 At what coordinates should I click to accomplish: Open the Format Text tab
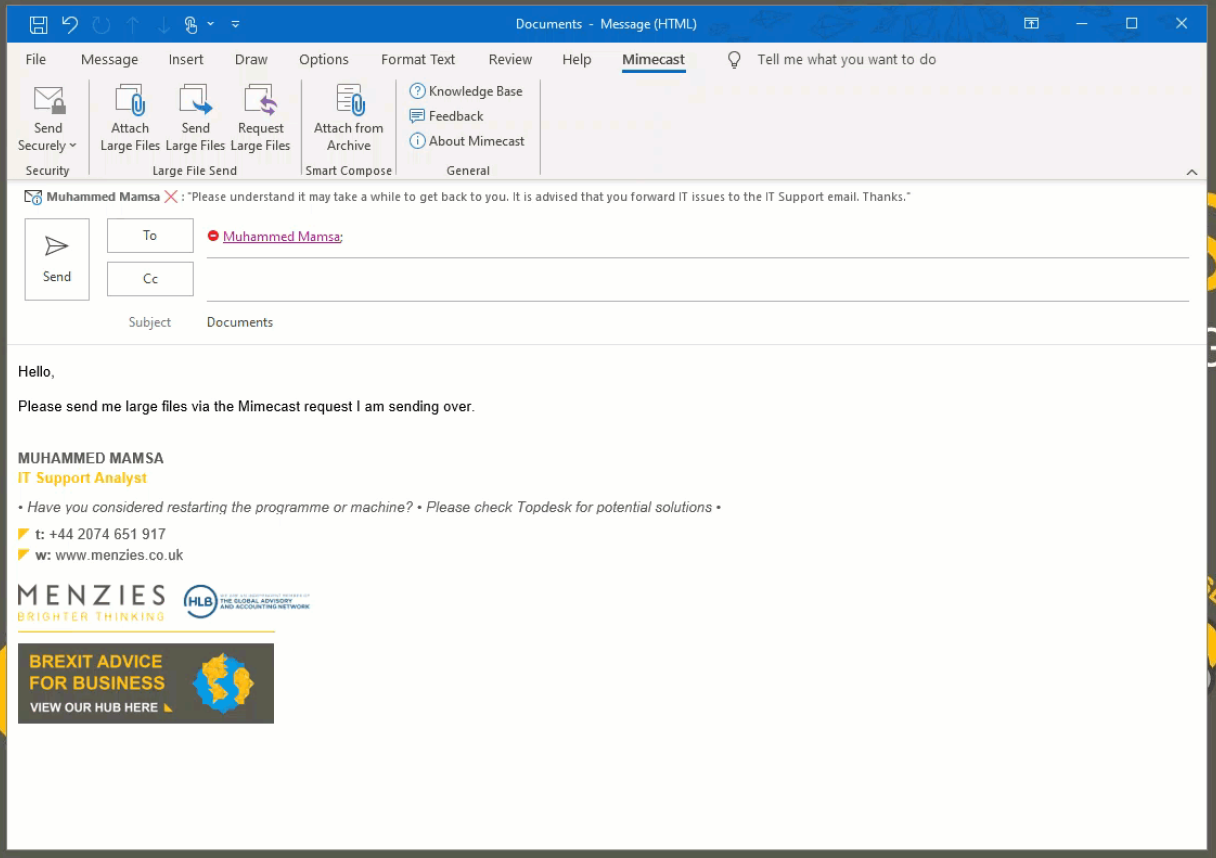[418, 60]
